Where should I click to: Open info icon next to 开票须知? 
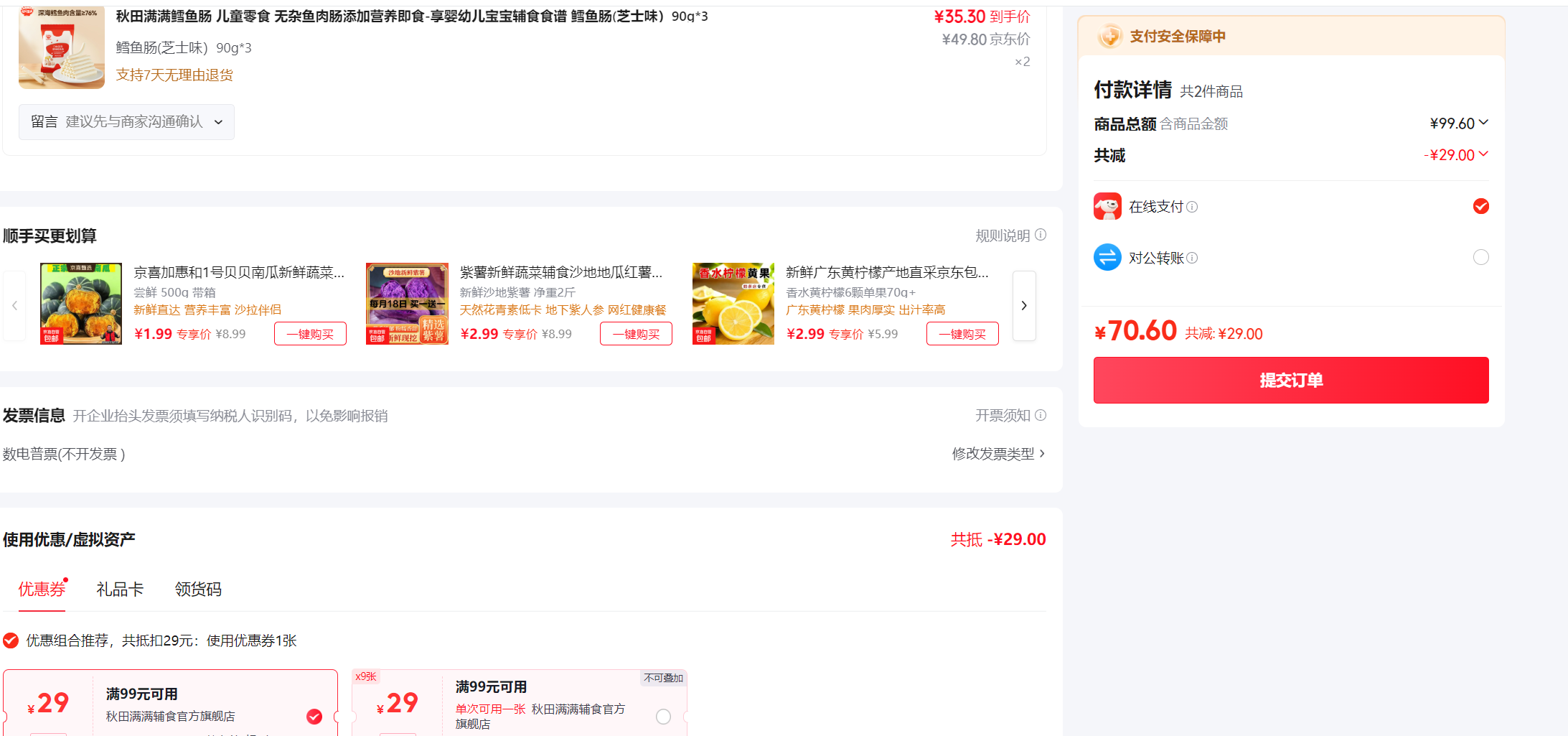[1041, 415]
